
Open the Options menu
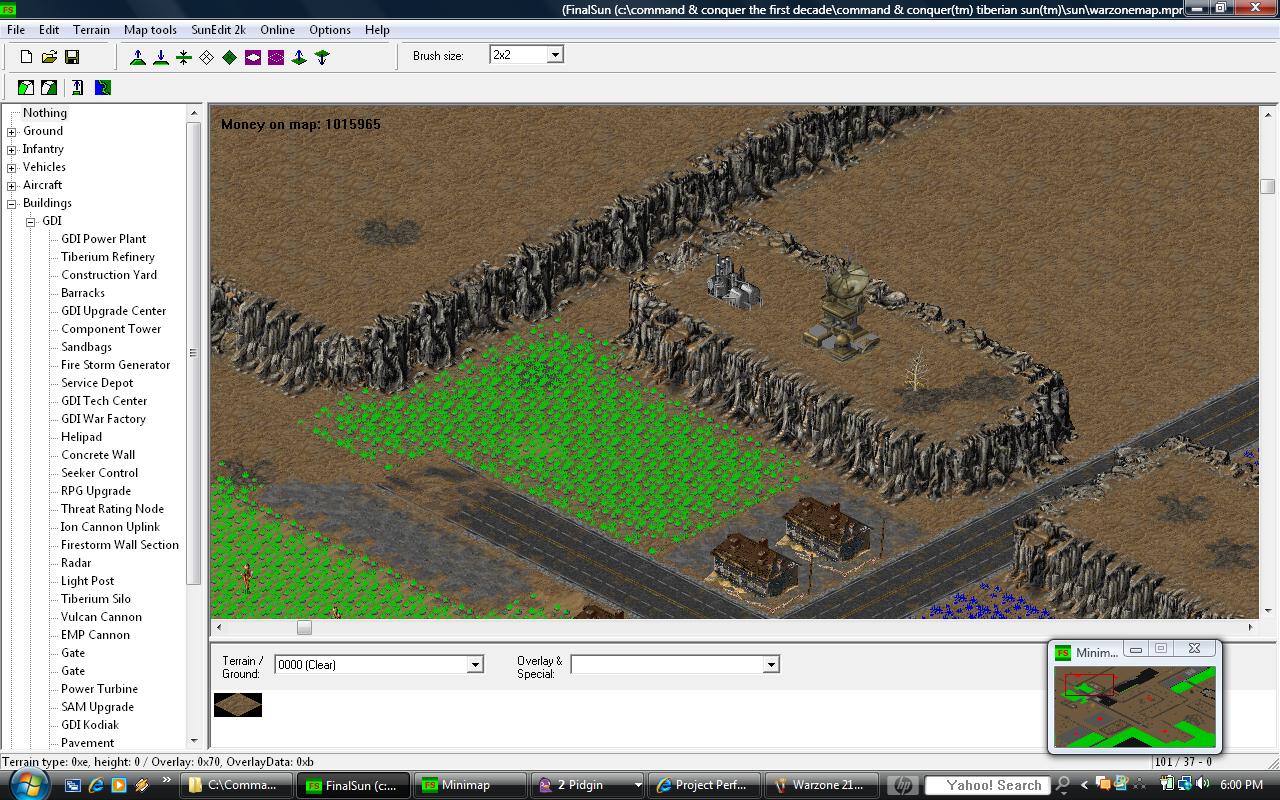(330, 30)
